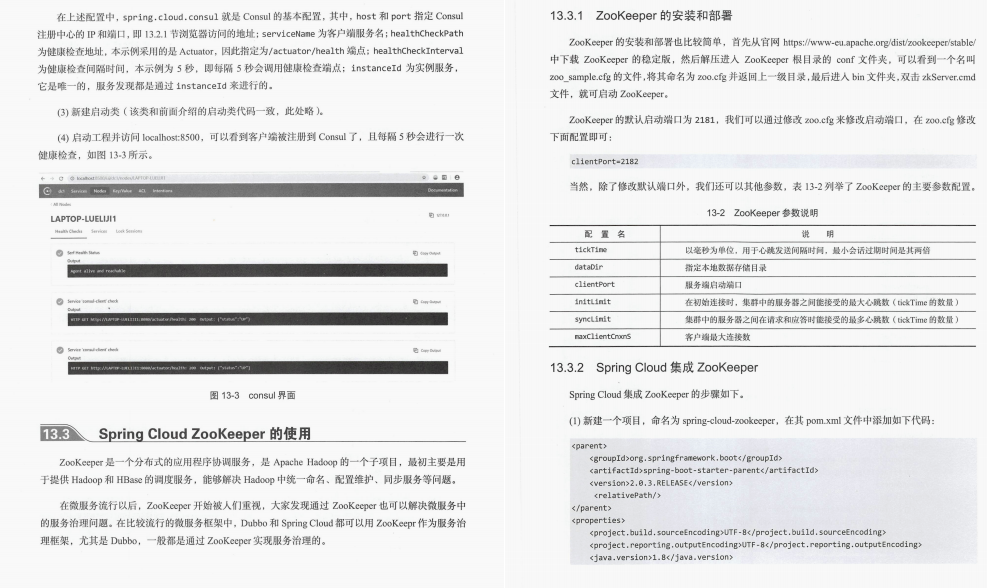Click the '13-2 ZooKeeper 参数说明' table caption
Viewport: 987px width, 588px height.
pyautogui.click(x=762, y=213)
